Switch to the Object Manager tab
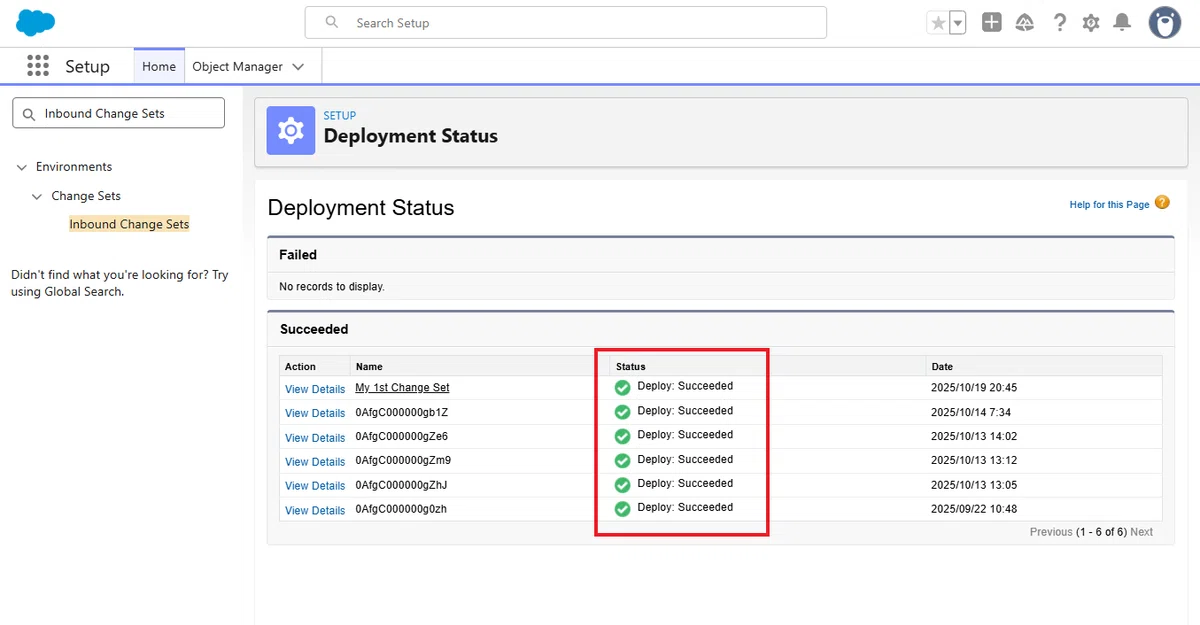The image size is (1200, 625). [x=237, y=67]
